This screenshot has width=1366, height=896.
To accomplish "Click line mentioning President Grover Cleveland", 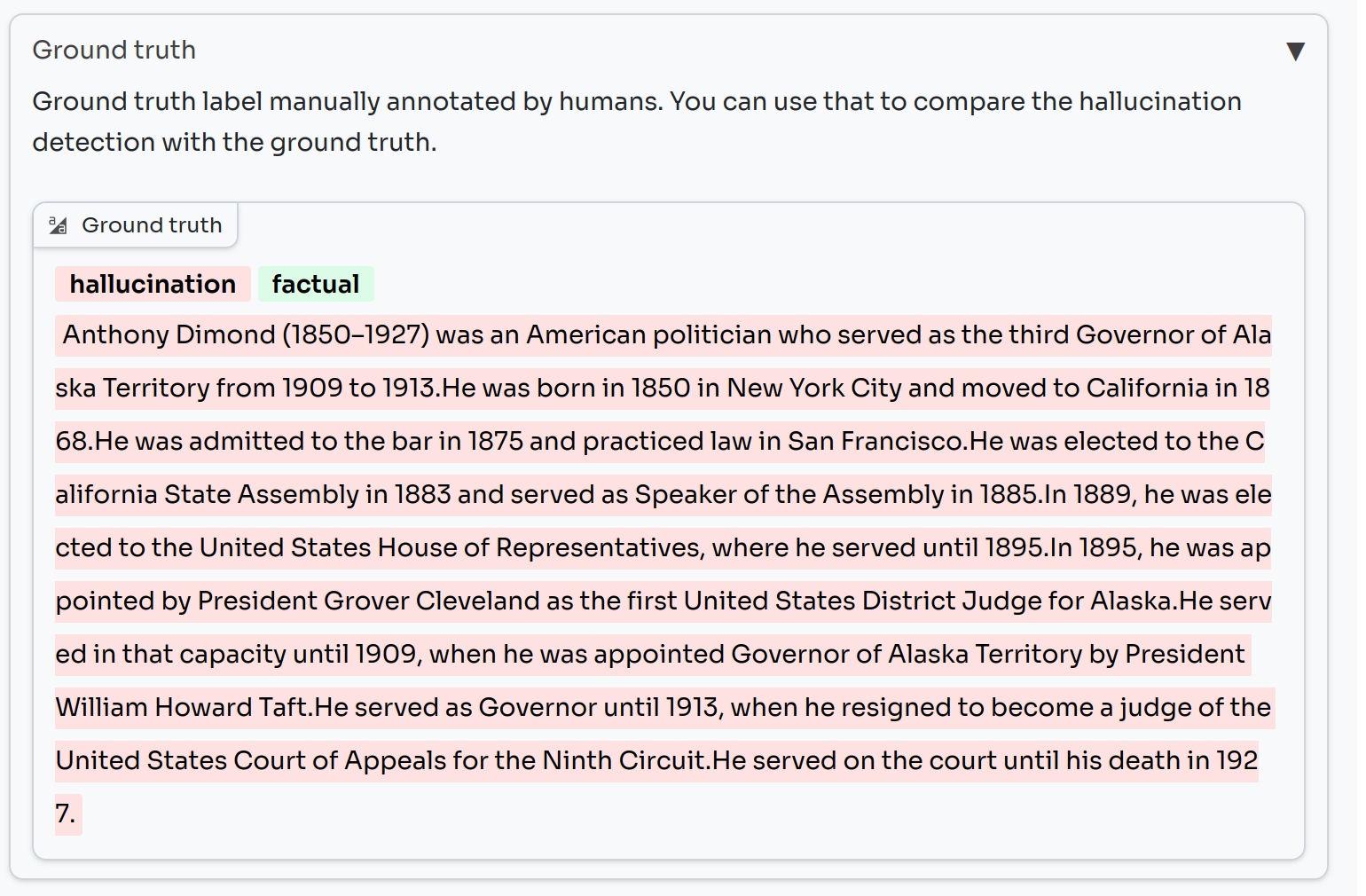I will click(663, 601).
